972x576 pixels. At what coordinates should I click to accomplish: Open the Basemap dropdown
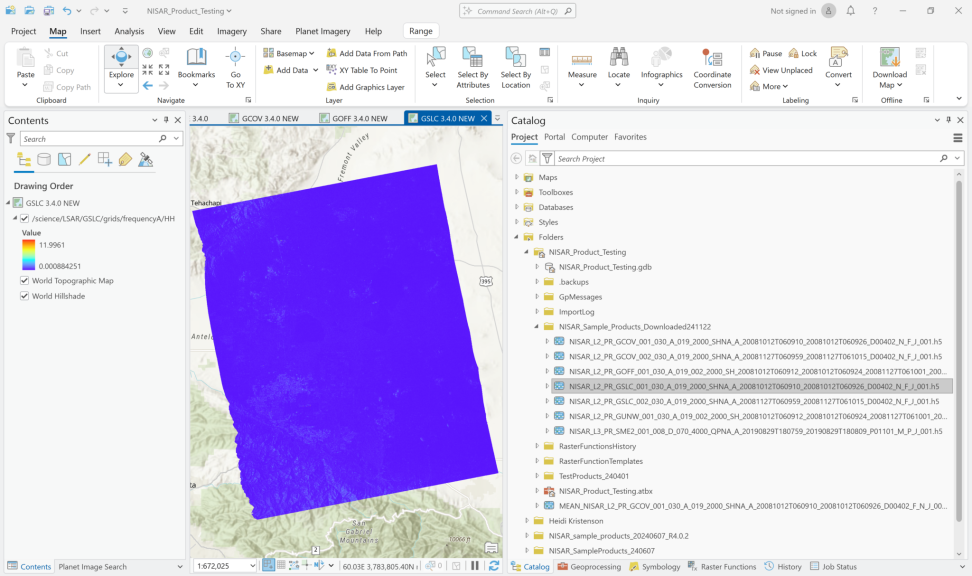pyautogui.click(x=289, y=53)
